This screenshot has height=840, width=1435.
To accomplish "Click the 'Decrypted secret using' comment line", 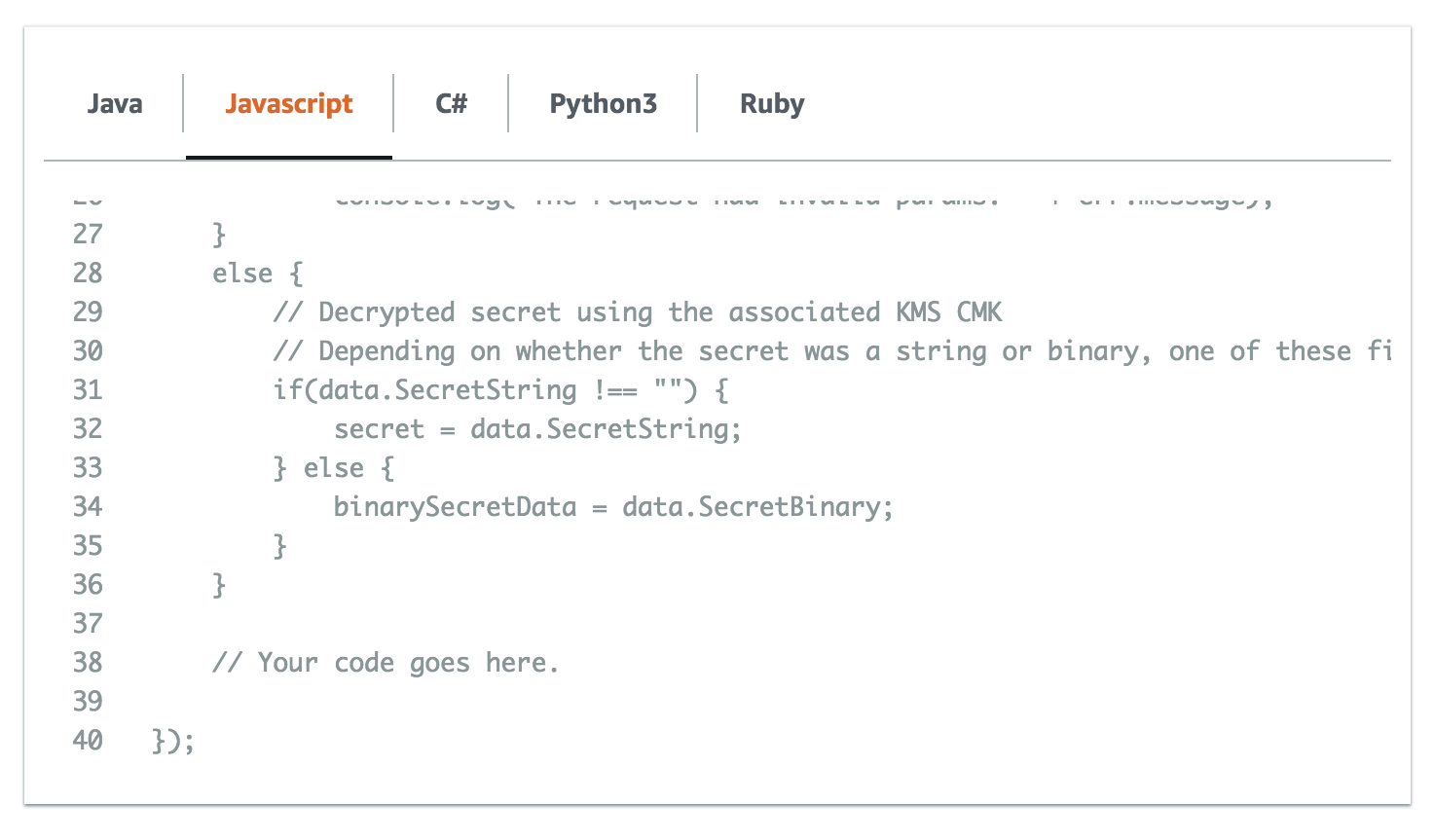I will tap(638, 312).
